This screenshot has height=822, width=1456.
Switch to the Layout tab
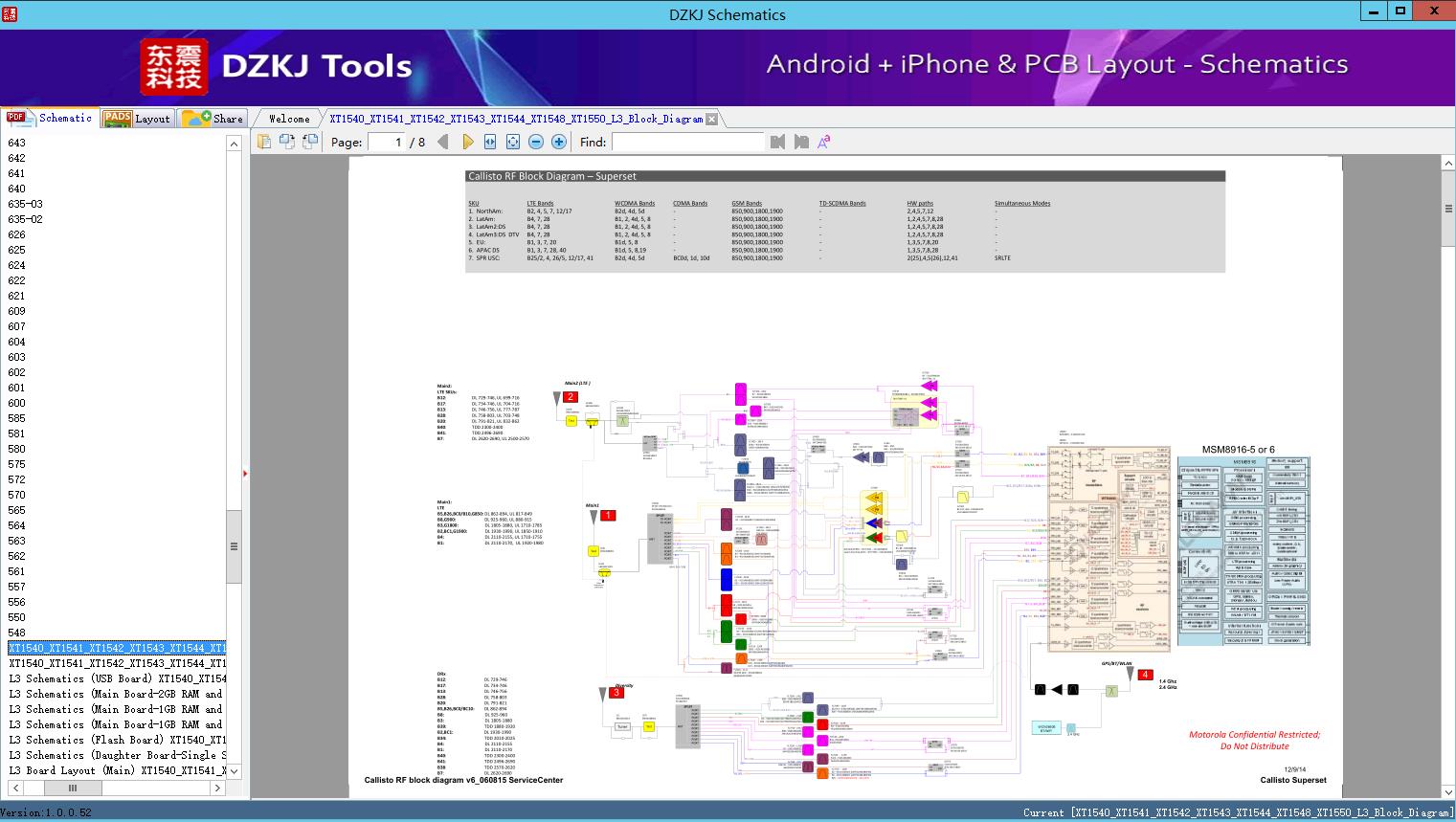click(137, 119)
